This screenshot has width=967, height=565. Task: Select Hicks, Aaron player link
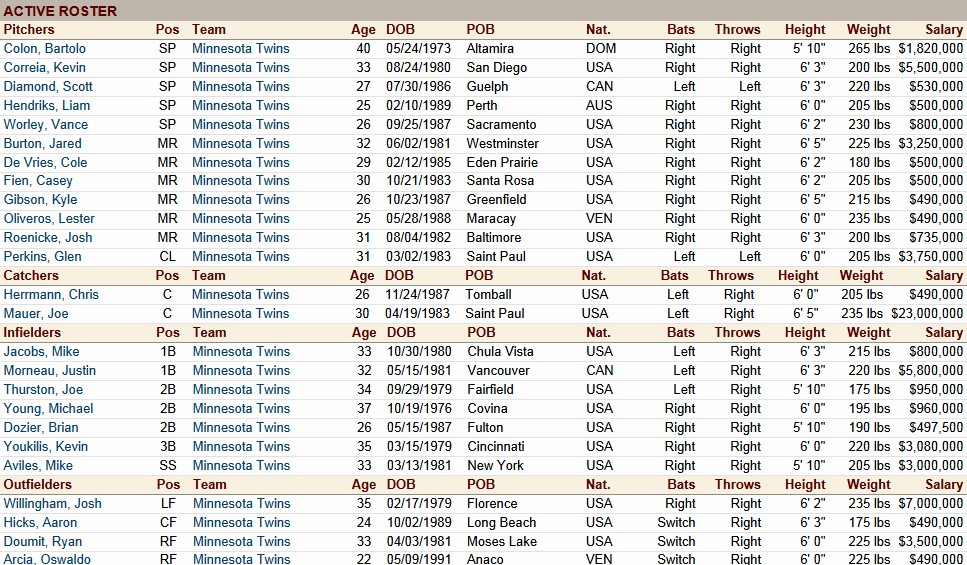point(40,524)
